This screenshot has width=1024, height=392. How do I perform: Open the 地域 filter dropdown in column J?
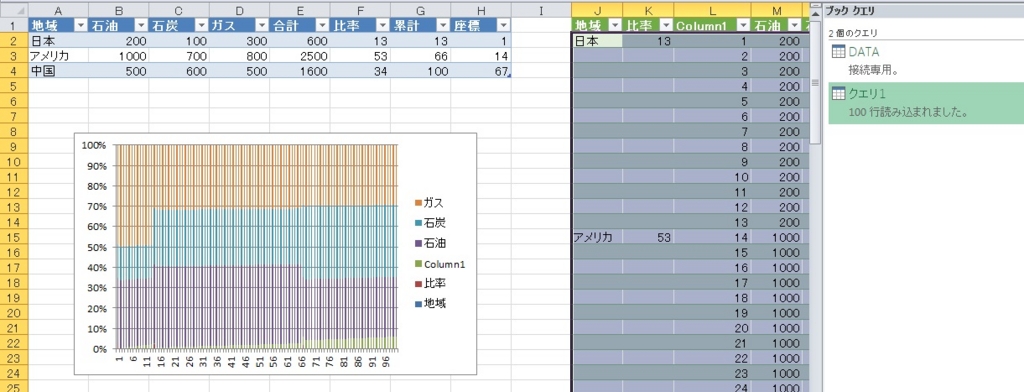click(x=614, y=25)
